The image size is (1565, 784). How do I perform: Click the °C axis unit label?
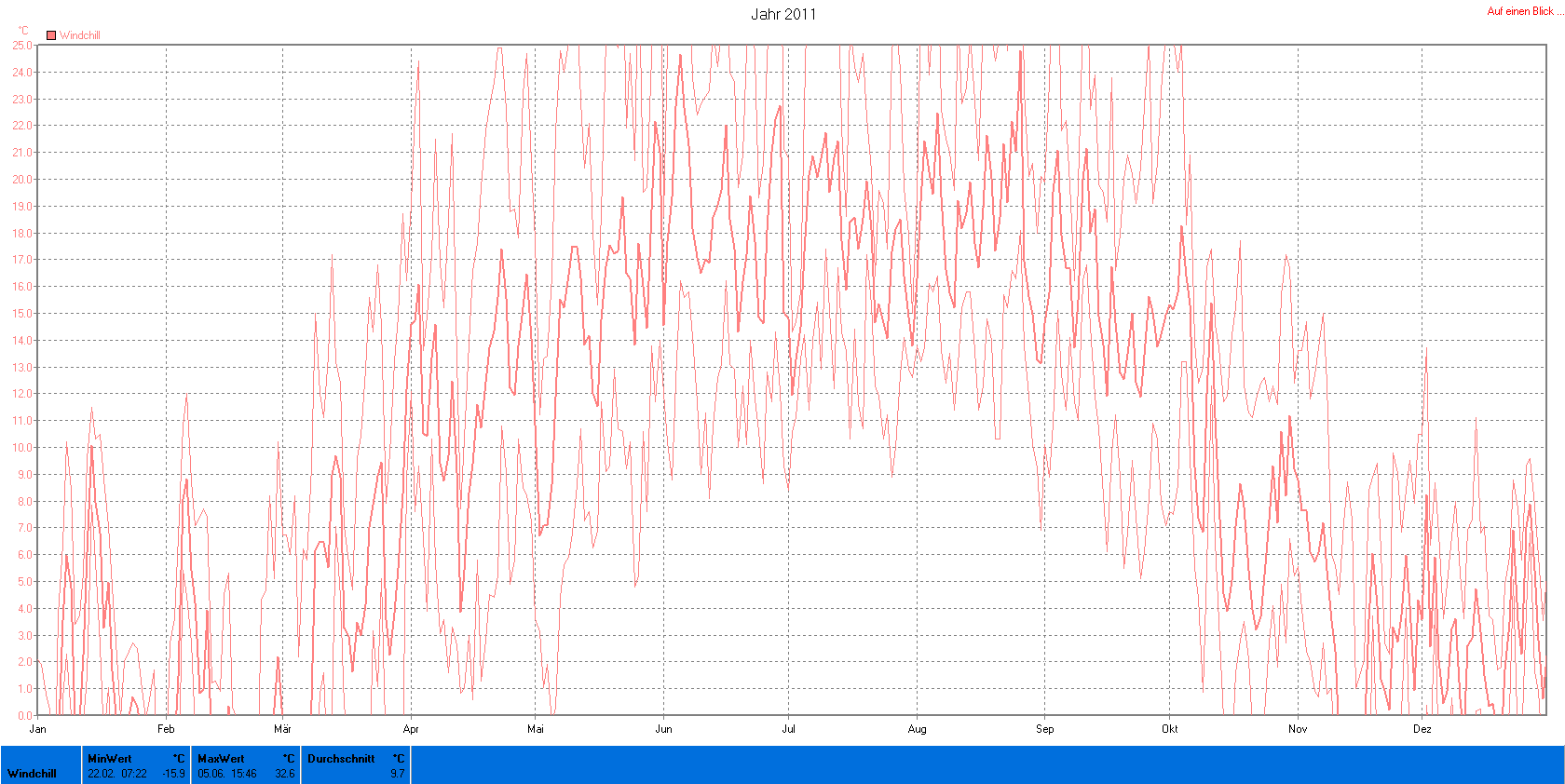23,31
